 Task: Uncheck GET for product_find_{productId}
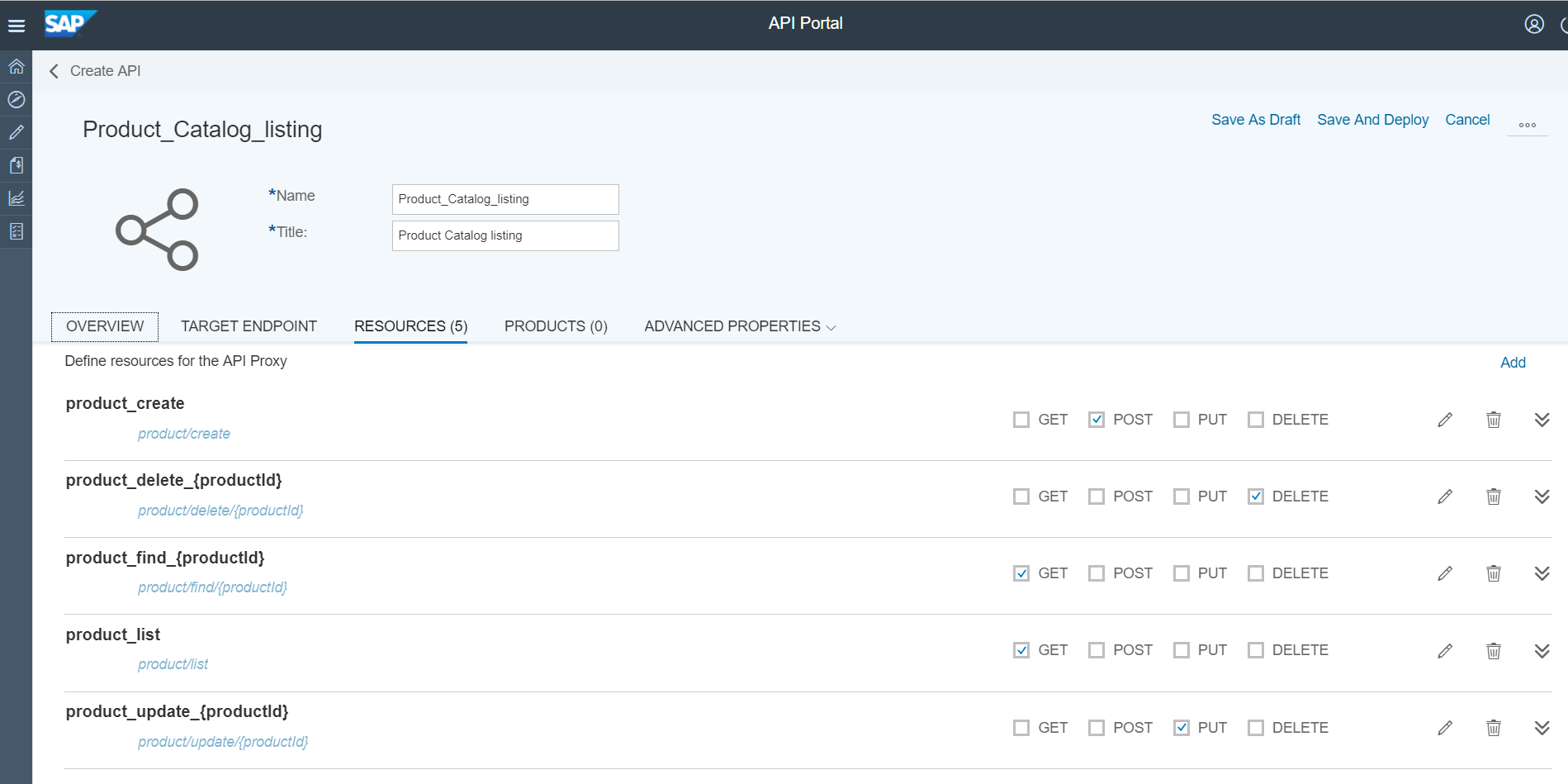point(1021,573)
